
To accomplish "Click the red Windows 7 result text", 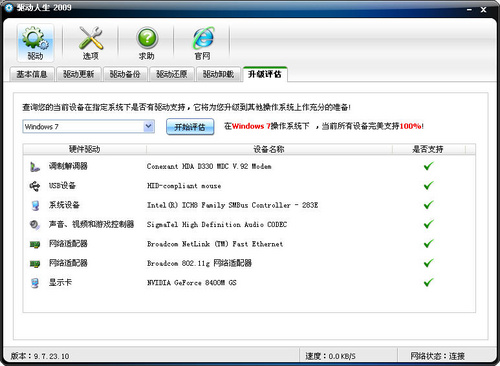I will coord(251,126).
